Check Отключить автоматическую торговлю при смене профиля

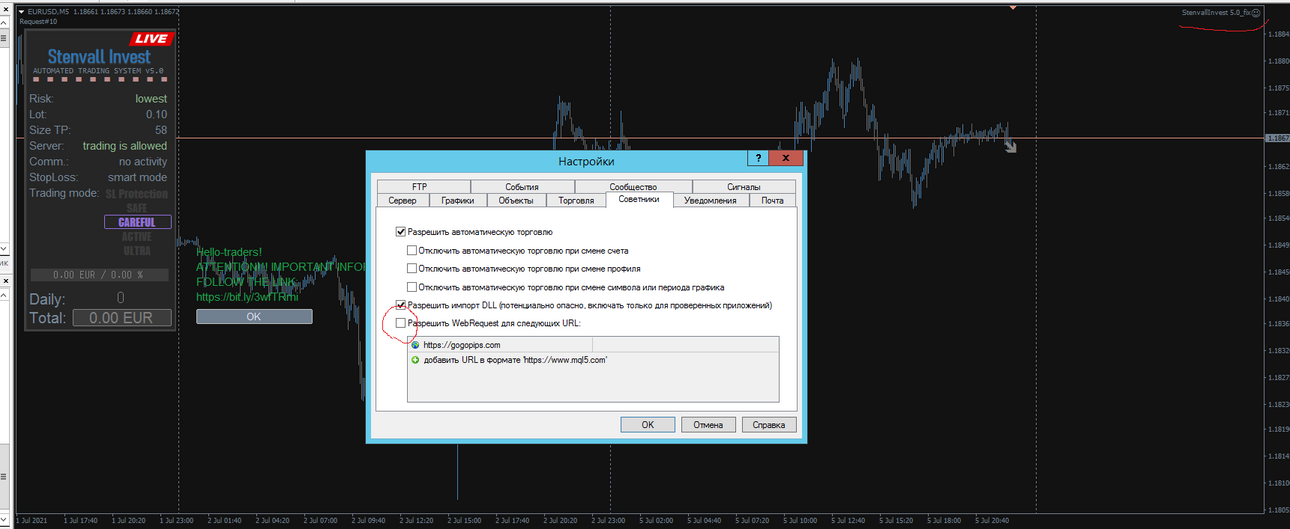pos(412,268)
